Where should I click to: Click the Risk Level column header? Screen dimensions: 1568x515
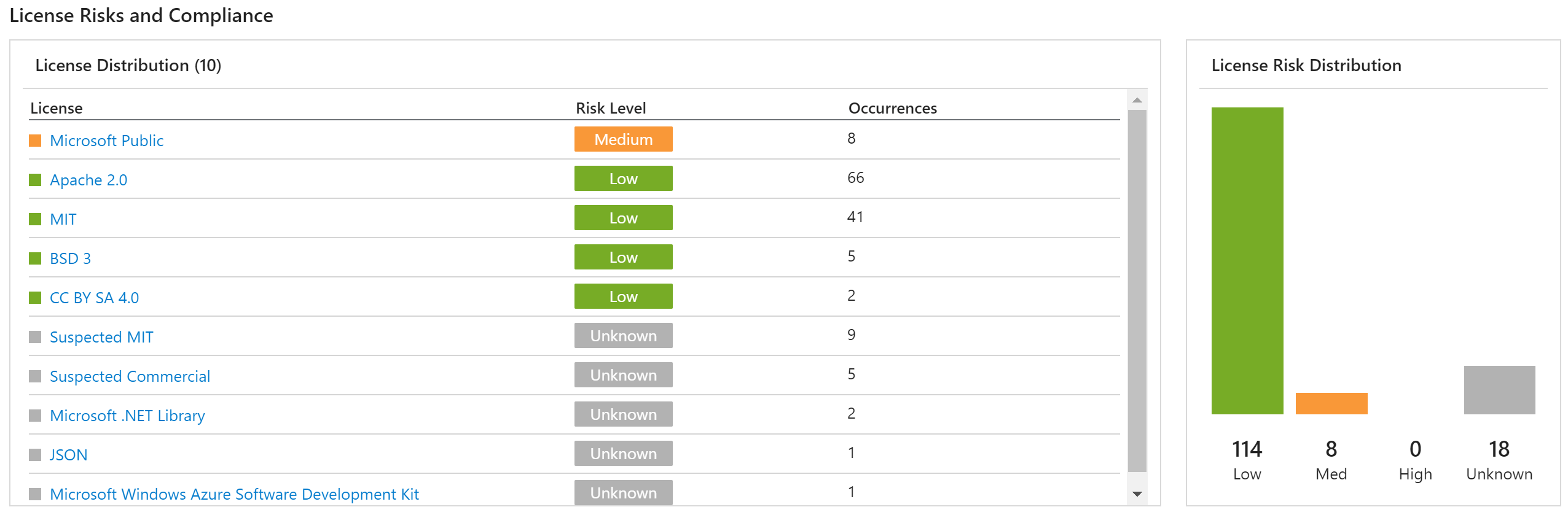611,108
